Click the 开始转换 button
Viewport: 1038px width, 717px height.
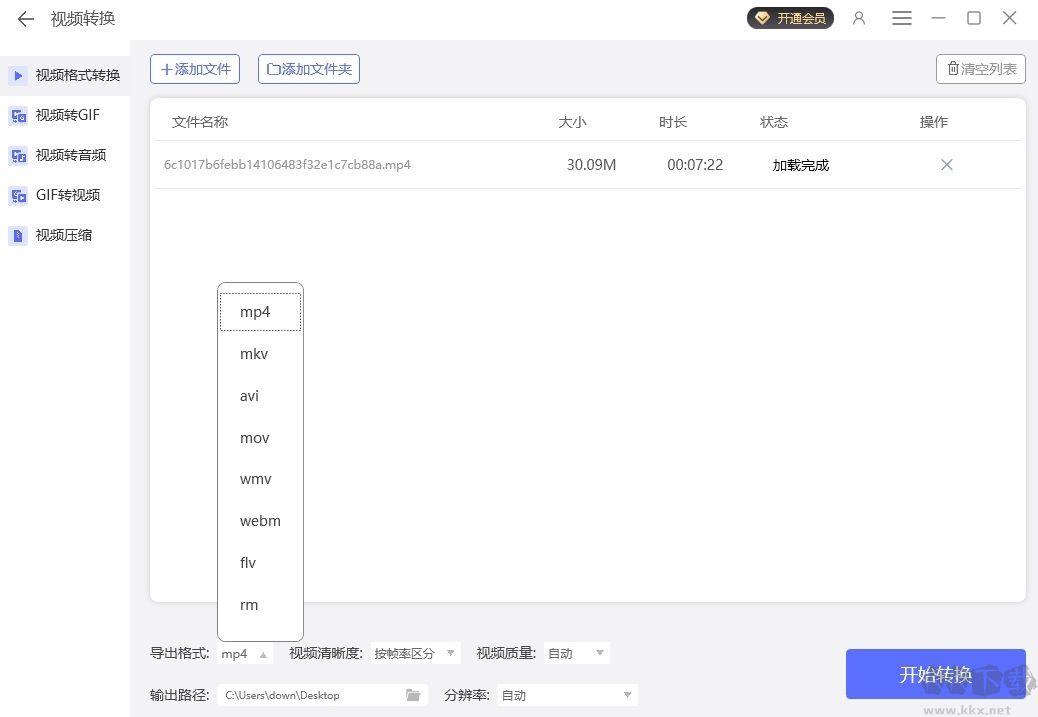pos(935,674)
